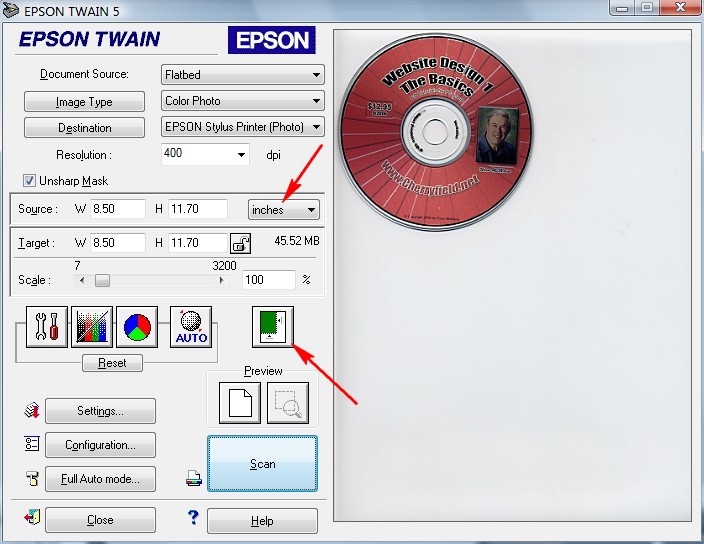Screen dimensions: 704x544
Task: Click the Source width field
Action: 118,209
